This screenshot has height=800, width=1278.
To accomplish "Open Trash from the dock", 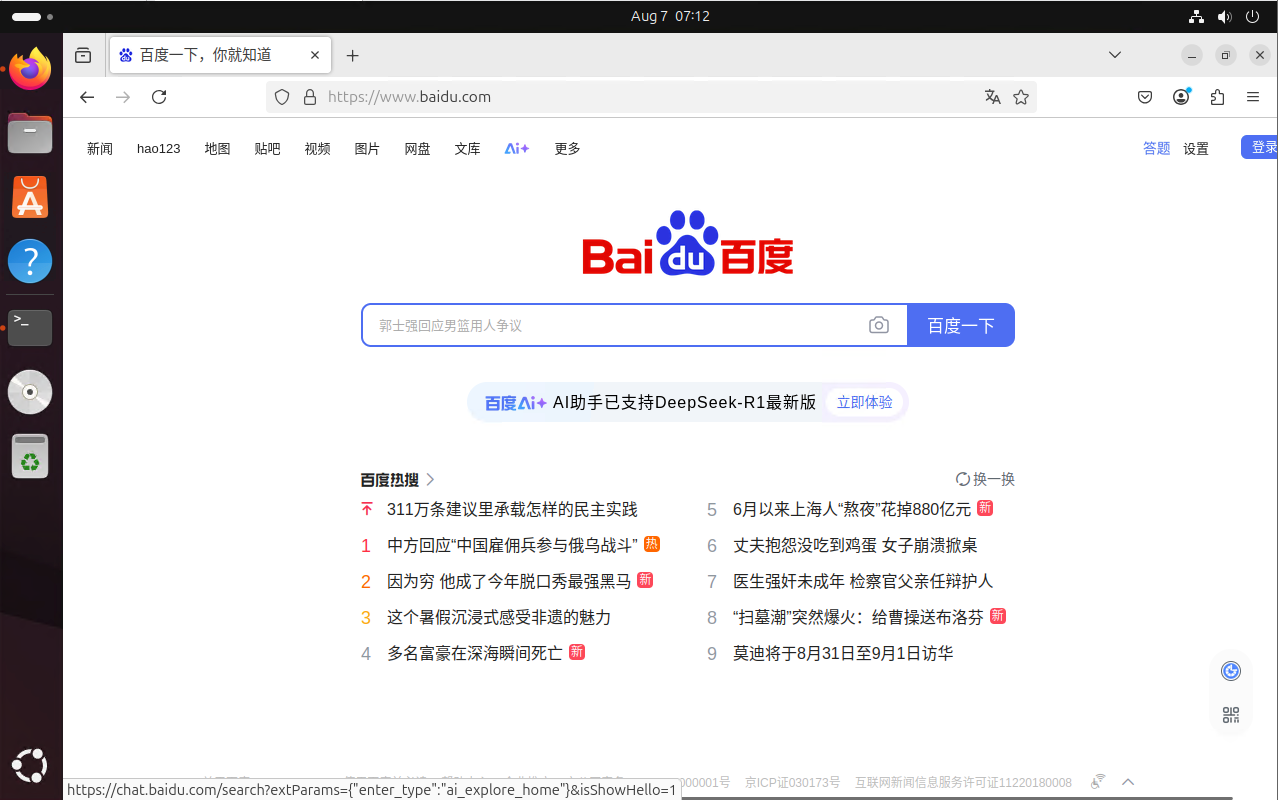I will point(30,456).
